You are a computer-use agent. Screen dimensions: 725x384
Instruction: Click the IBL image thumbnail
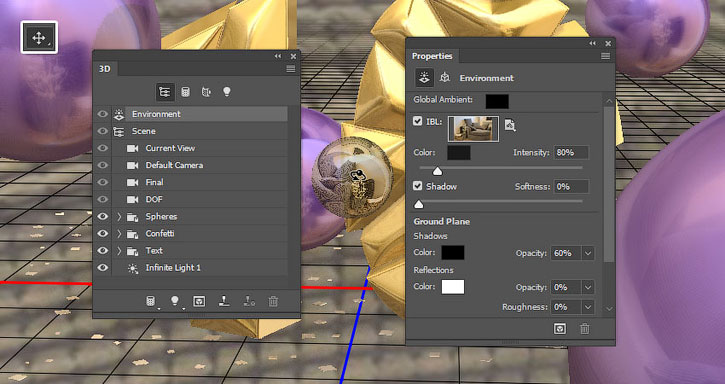(x=473, y=129)
